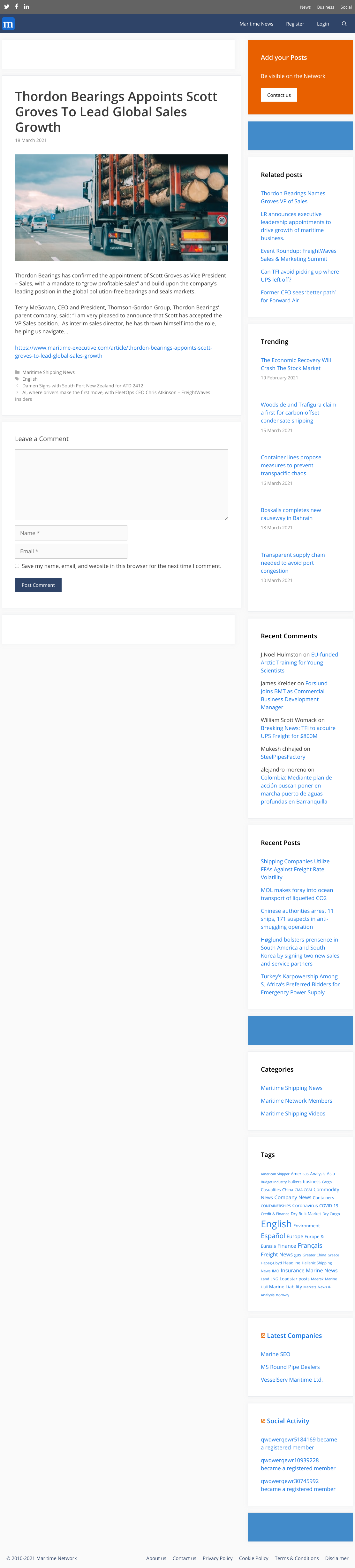Image resolution: width=355 pixels, height=1568 pixels.
Task: Open VesselServ Maritime Ltd. link
Action: click(x=292, y=1380)
